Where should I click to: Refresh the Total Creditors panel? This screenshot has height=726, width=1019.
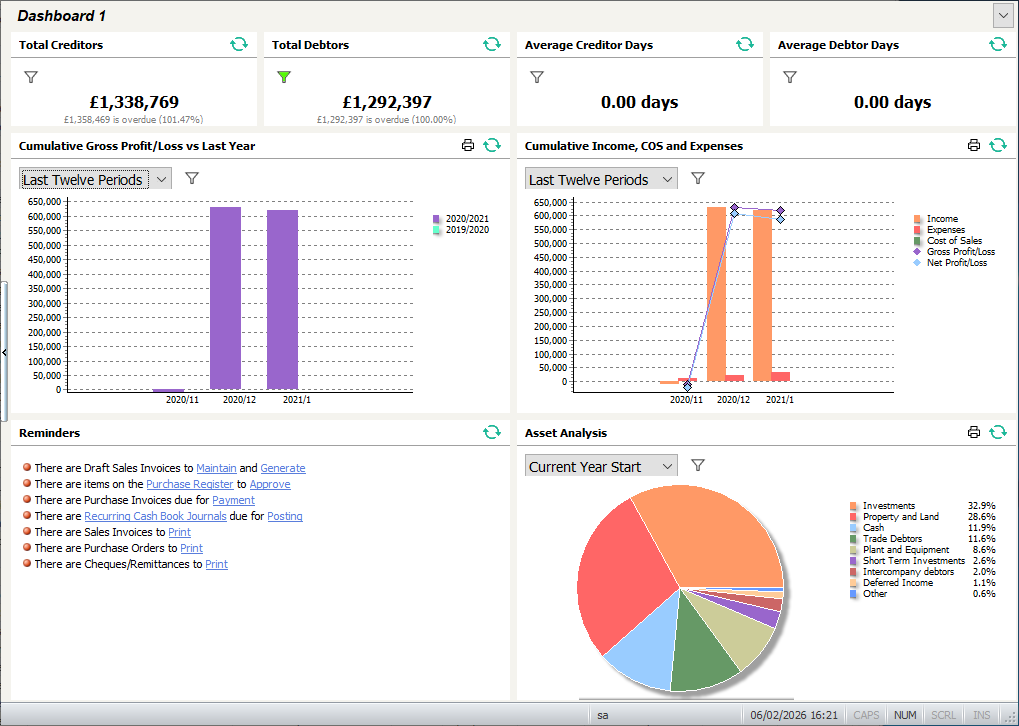[x=239, y=44]
